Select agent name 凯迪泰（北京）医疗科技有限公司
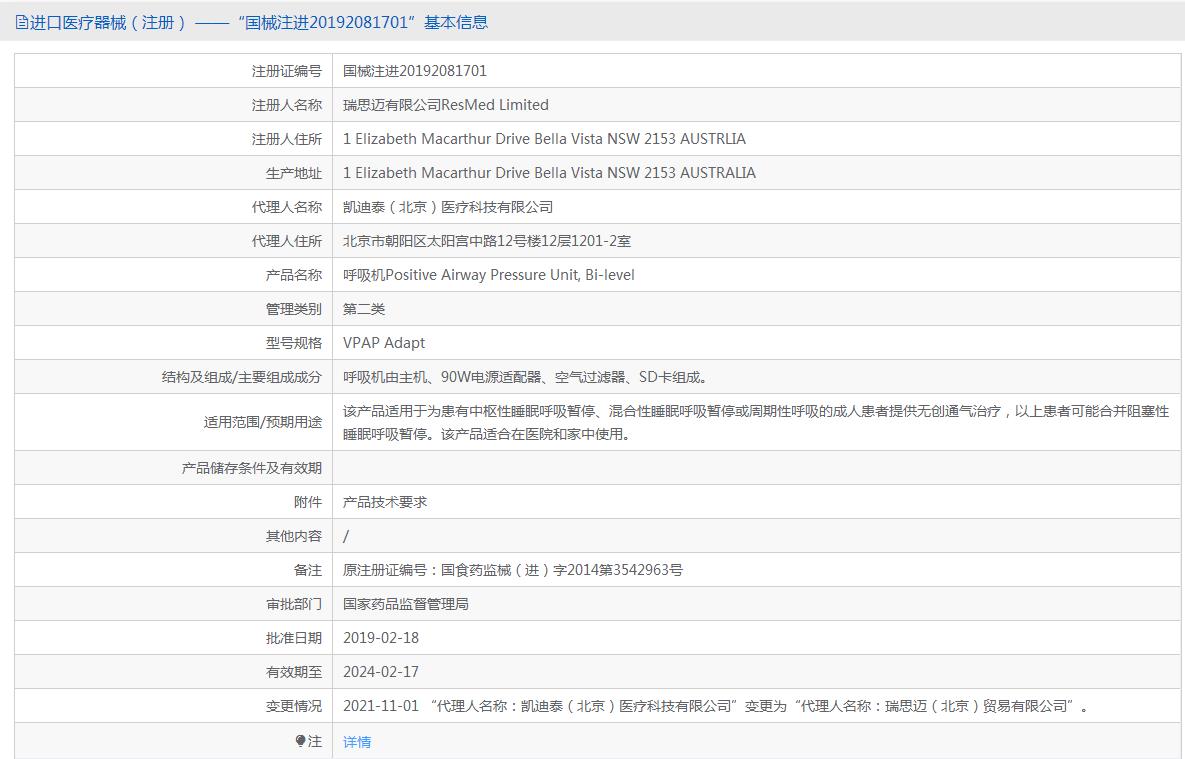1185x759 pixels. 448,207
